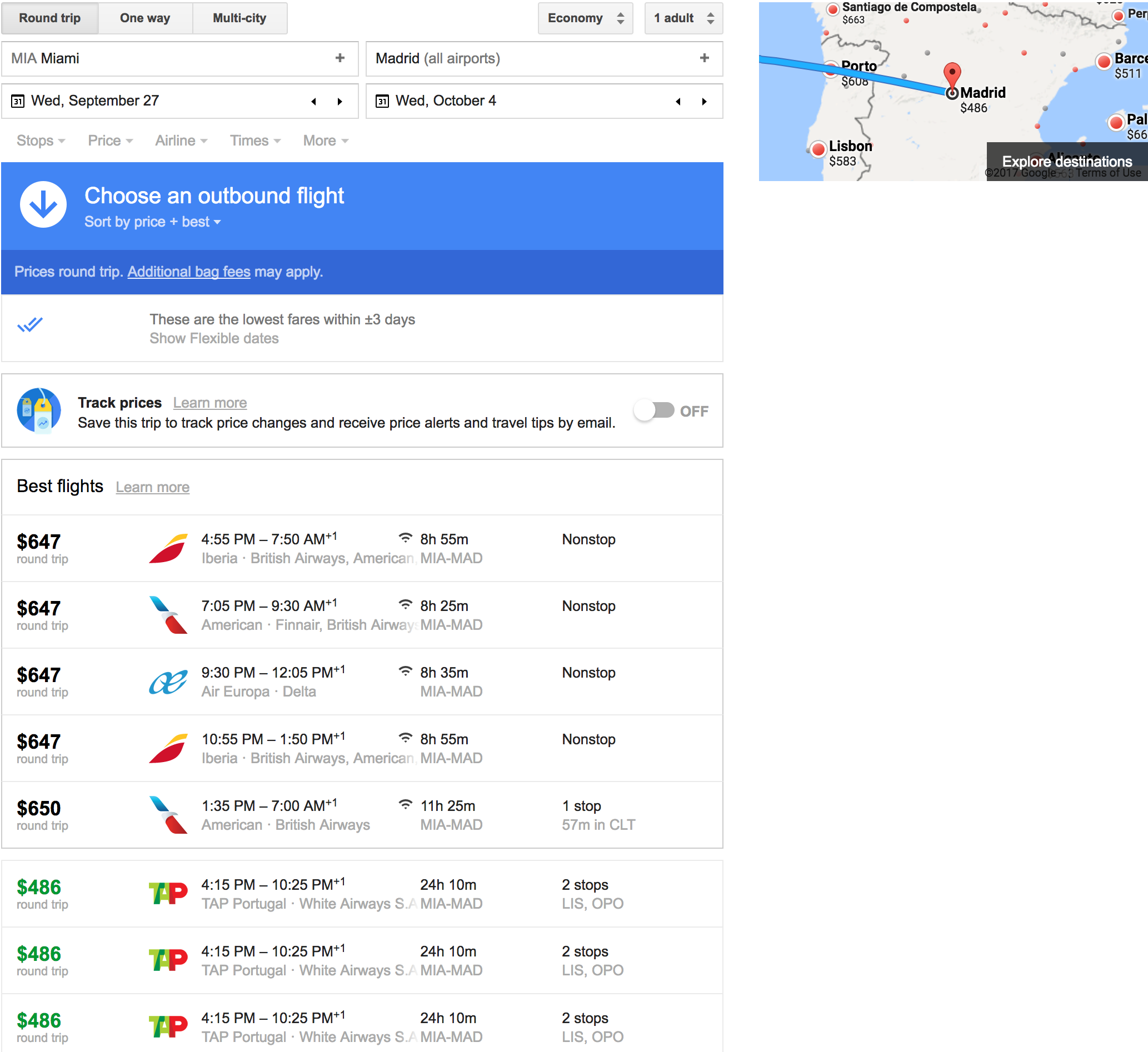
Task: Click the $647 price on the 7:05 PM flight
Action: click(x=39, y=608)
